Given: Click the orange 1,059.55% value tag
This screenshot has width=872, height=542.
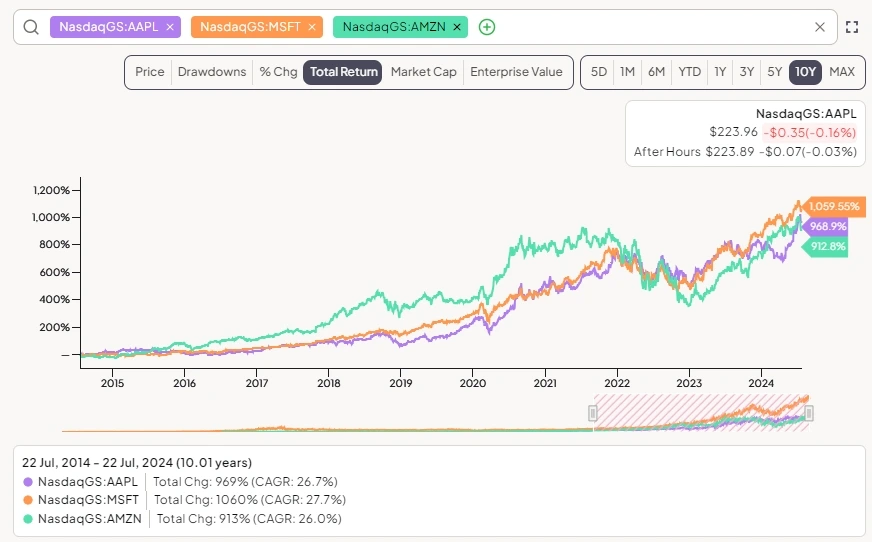Looking at the screenshot, I should [x=833, y=206].
